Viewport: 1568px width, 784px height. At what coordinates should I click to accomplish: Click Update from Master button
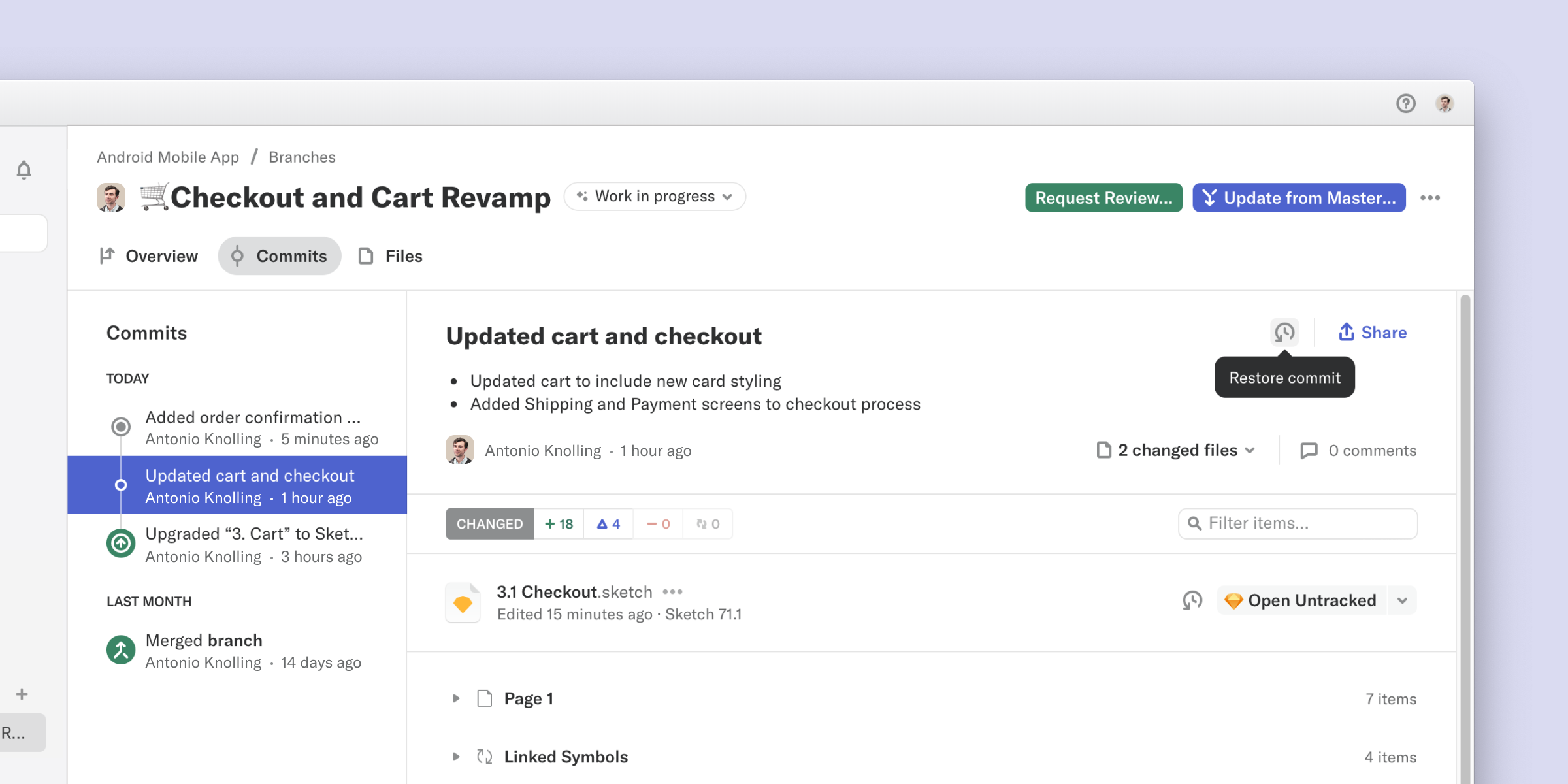[x=1299, y=198]
